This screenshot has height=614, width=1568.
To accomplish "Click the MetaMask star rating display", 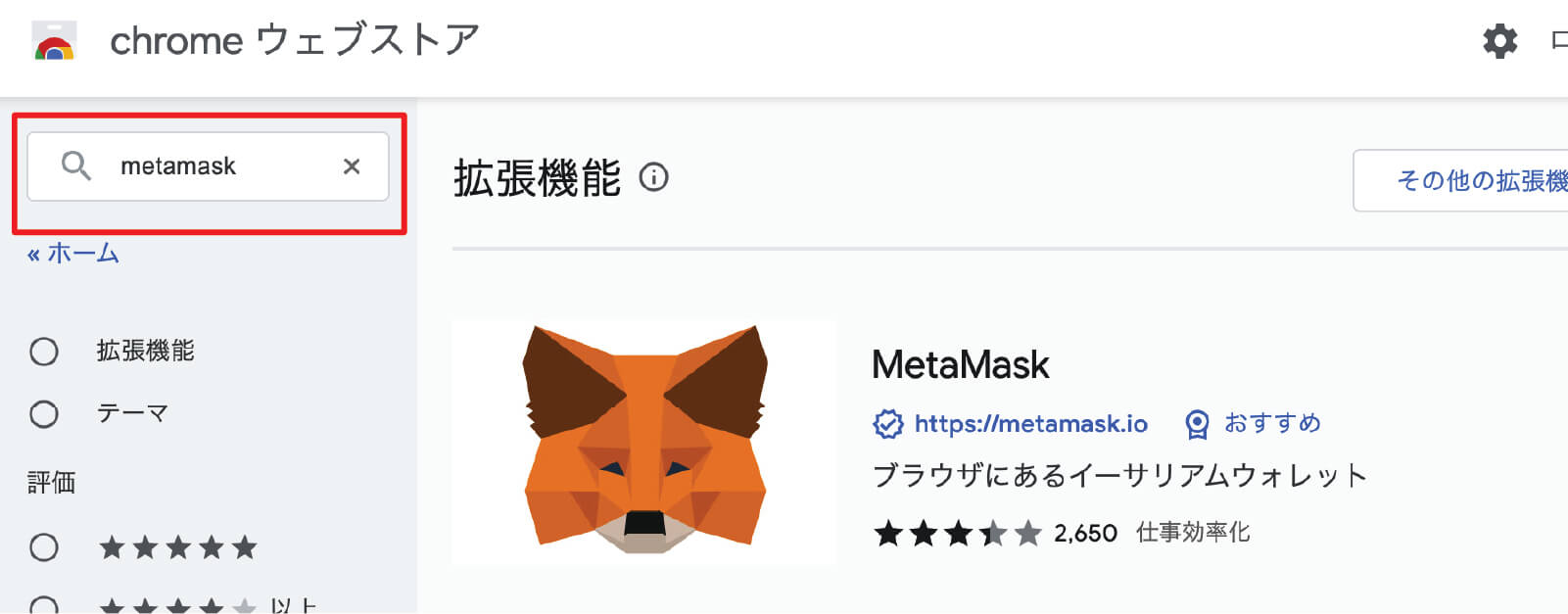I will pyautogui.click(x=957, y=534).
